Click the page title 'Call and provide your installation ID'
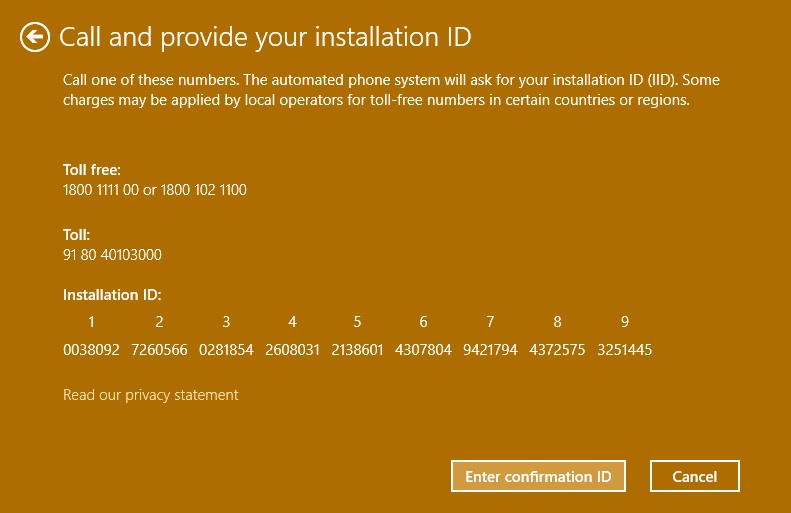Viewport: 791px width, 513px height. click(x=265, y=38)
